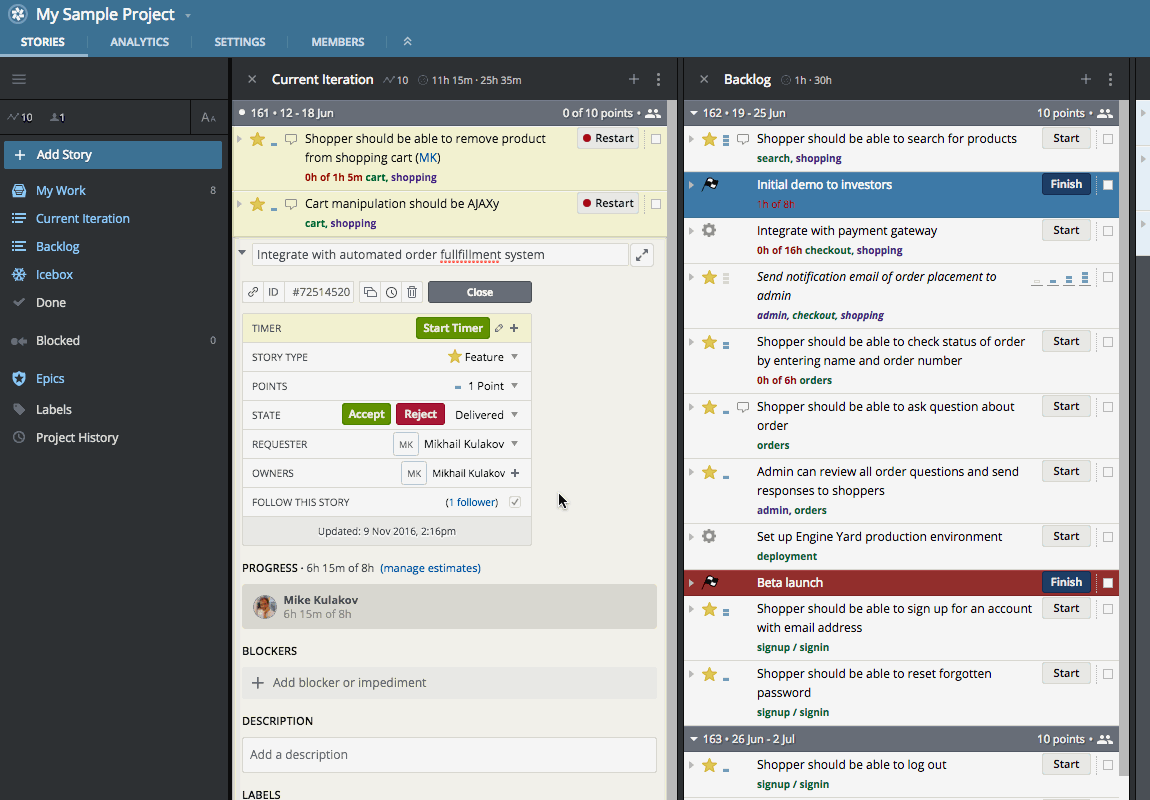Select checkbox for 'Set up Engine Yard production environment'
This screenshot has width=1150, height=800.
pyautogui.click(x=1107, y=537)
